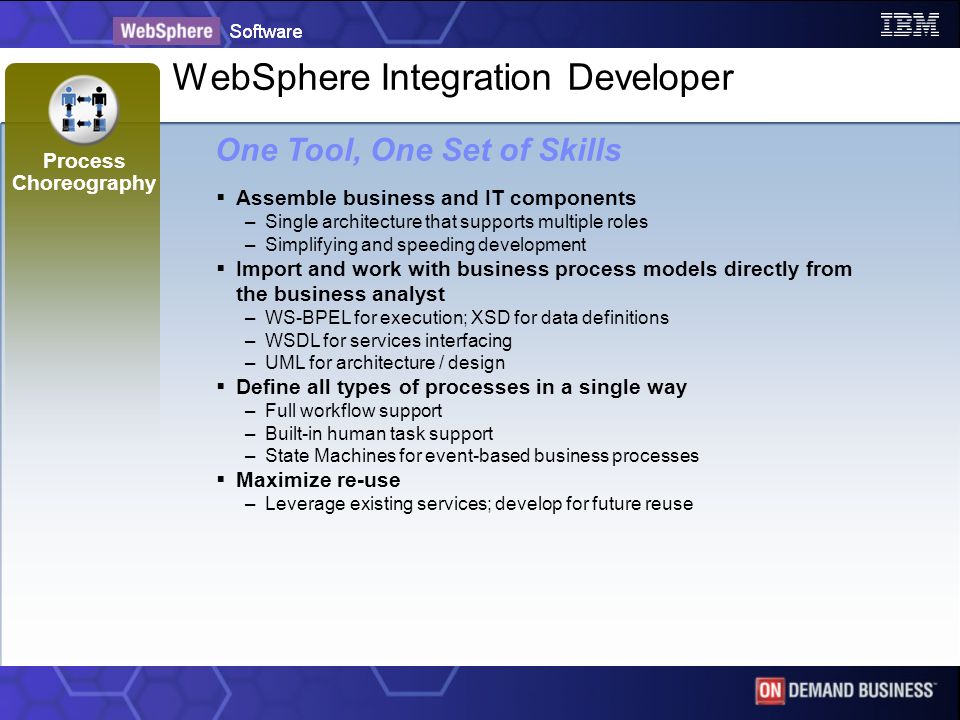Click "Simplifying and speeding development" line

pos(426,245)
